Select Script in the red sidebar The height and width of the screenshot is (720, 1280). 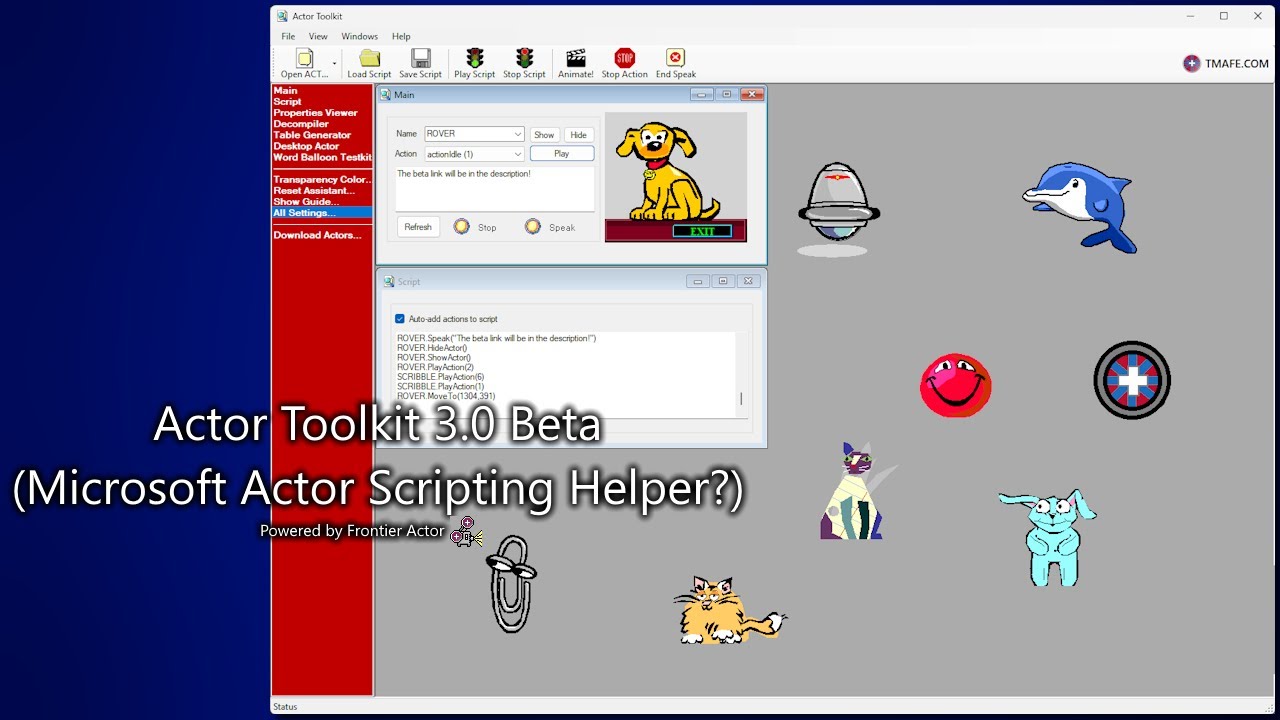287,102
